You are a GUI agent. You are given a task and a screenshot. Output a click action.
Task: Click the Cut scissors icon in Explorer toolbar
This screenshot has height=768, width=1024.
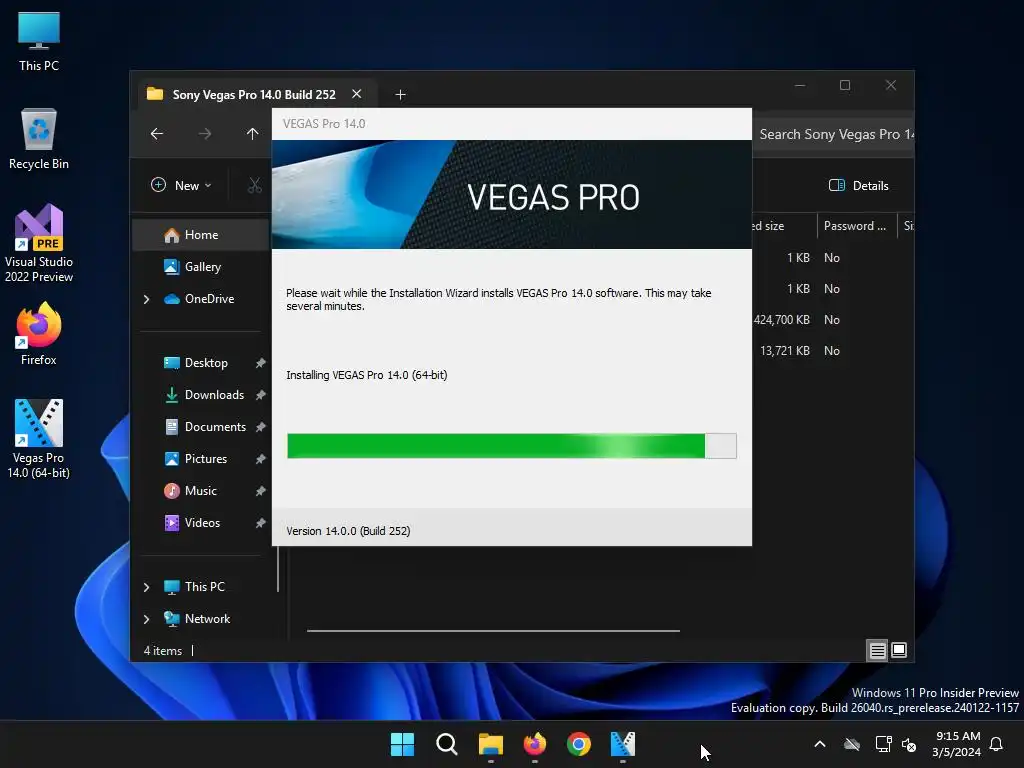255,185
